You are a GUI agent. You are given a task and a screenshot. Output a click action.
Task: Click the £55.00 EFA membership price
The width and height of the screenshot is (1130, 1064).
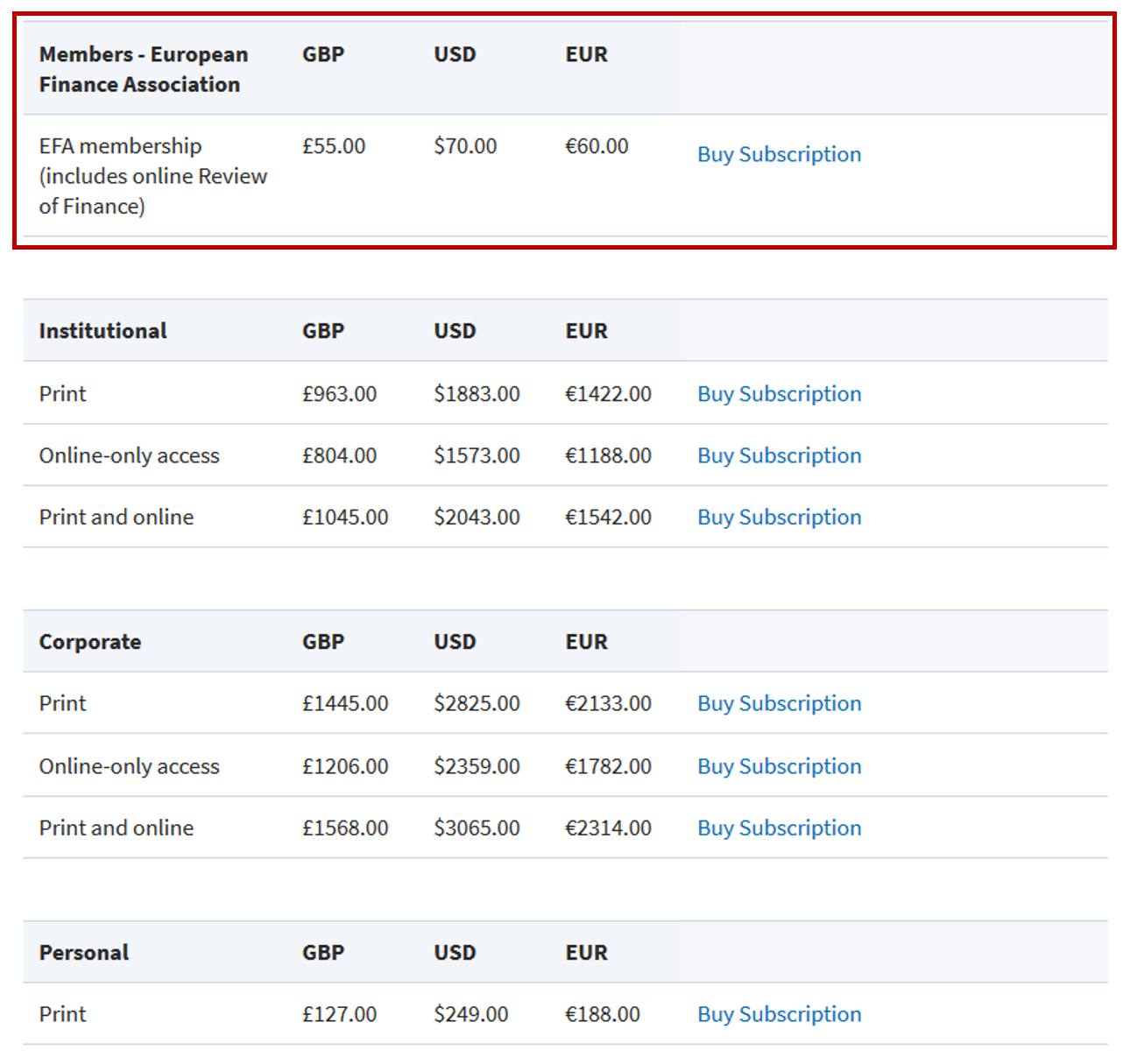[334, 146]
